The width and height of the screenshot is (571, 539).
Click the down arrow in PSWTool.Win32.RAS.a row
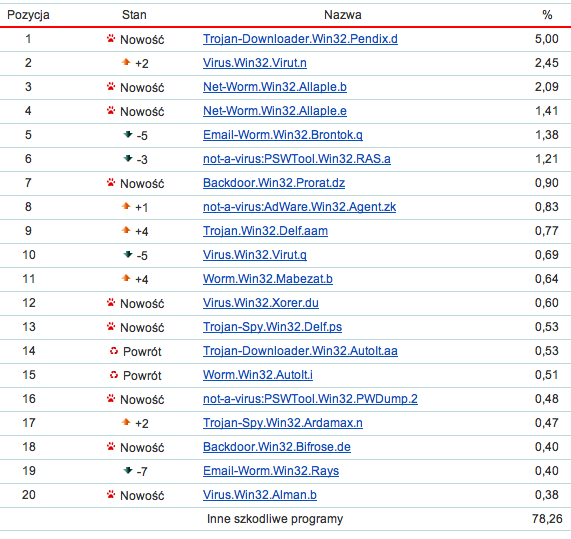click(128, 158)
